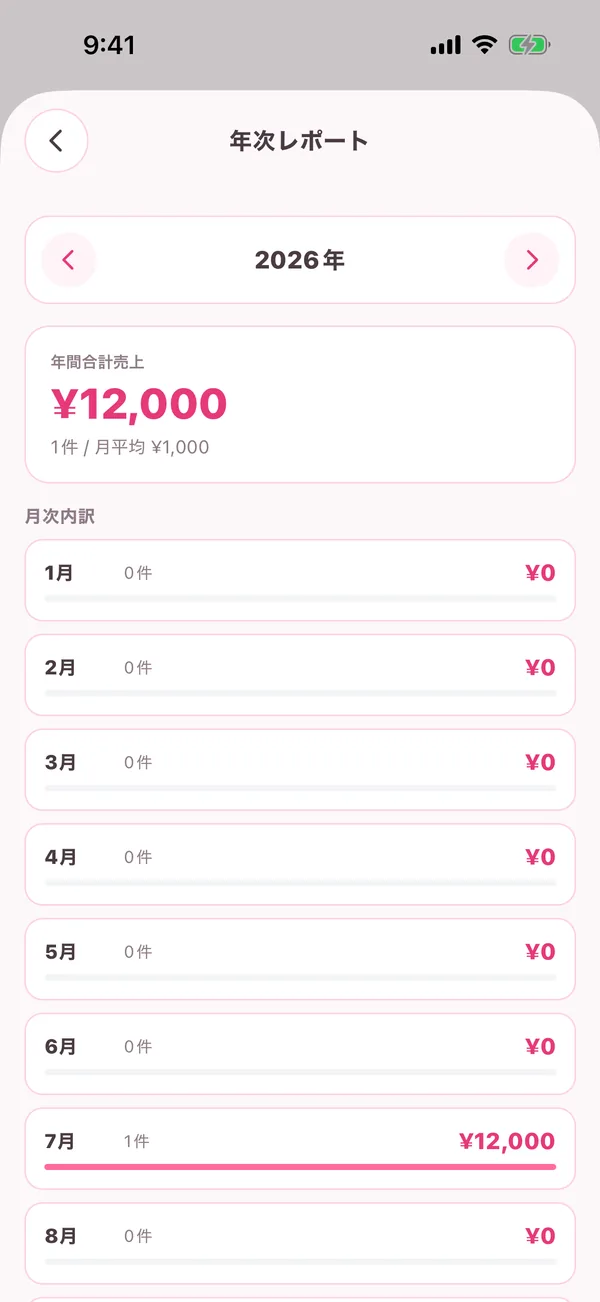Open the 6月 monthly breakdown card
600x1302 pixels.
click(300, 1054)
